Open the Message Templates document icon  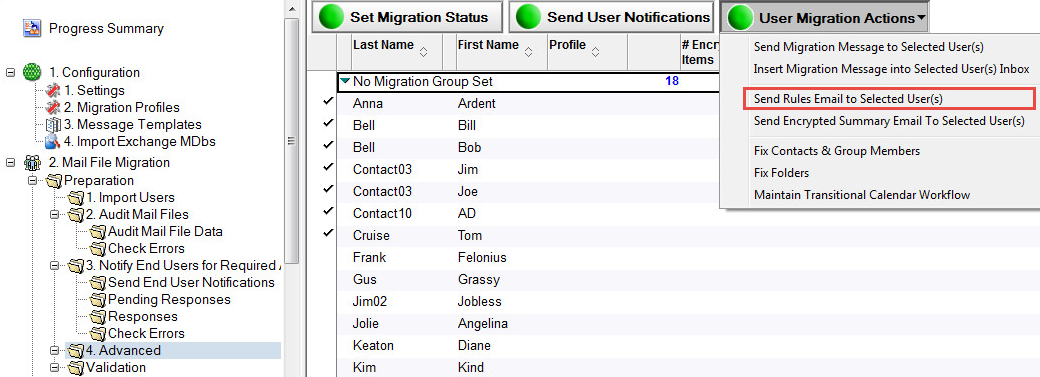pyautogui.click(x=52, y=125)
